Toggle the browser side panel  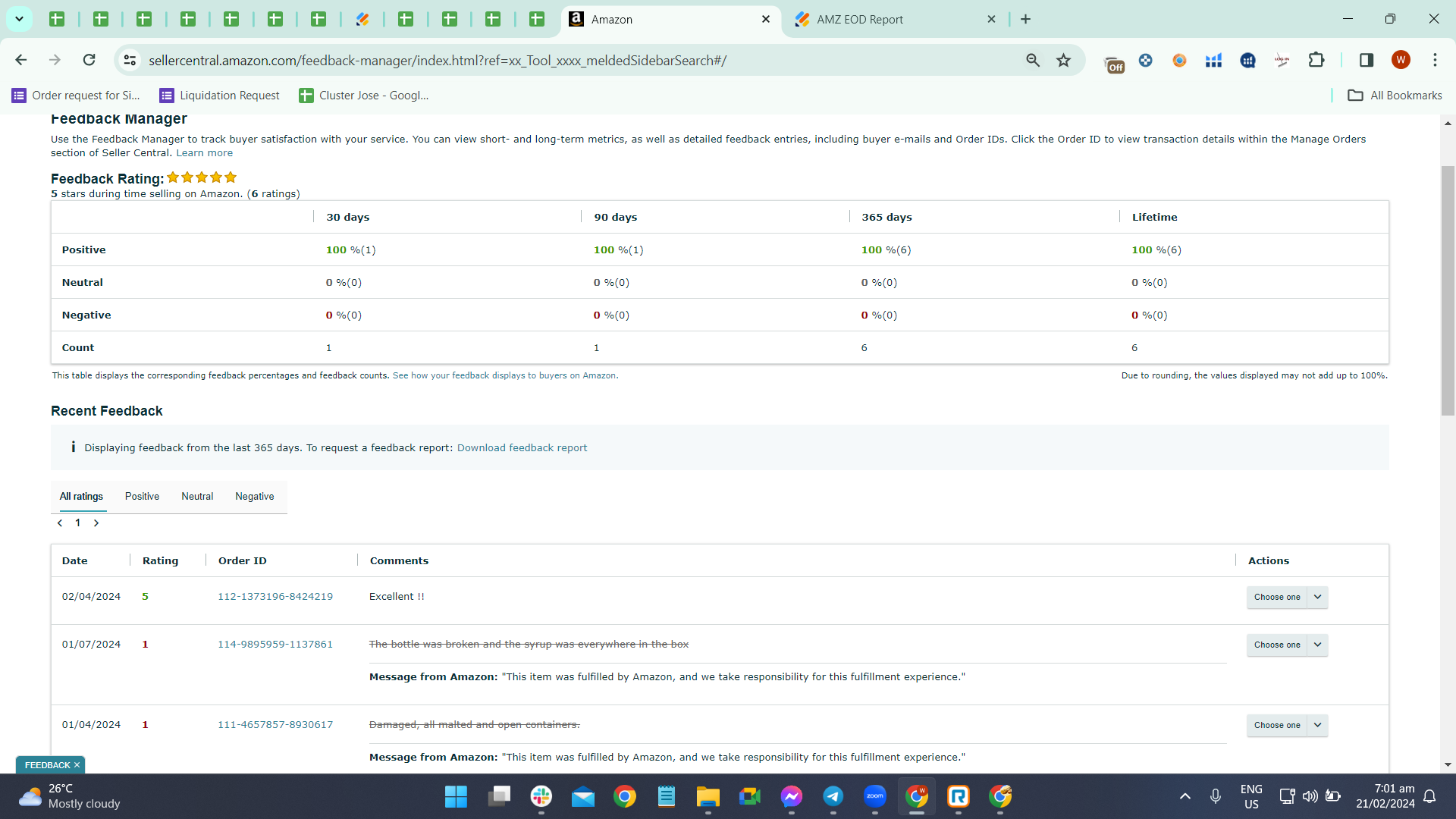(1367, 60)
